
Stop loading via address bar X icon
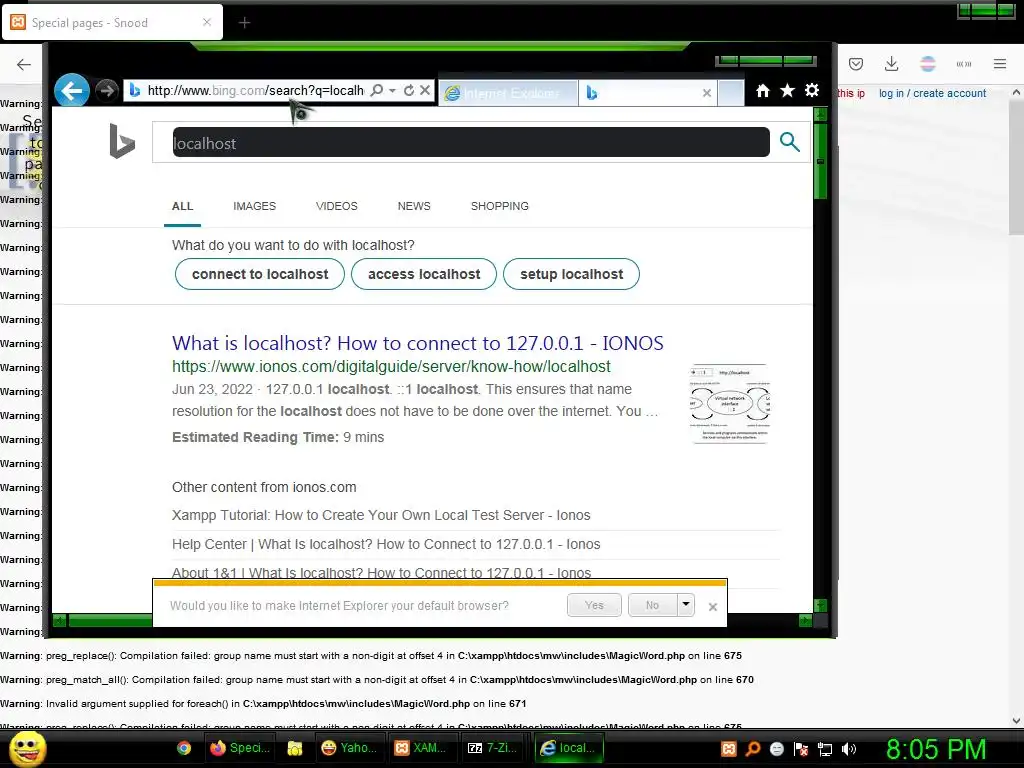[424, 90]
